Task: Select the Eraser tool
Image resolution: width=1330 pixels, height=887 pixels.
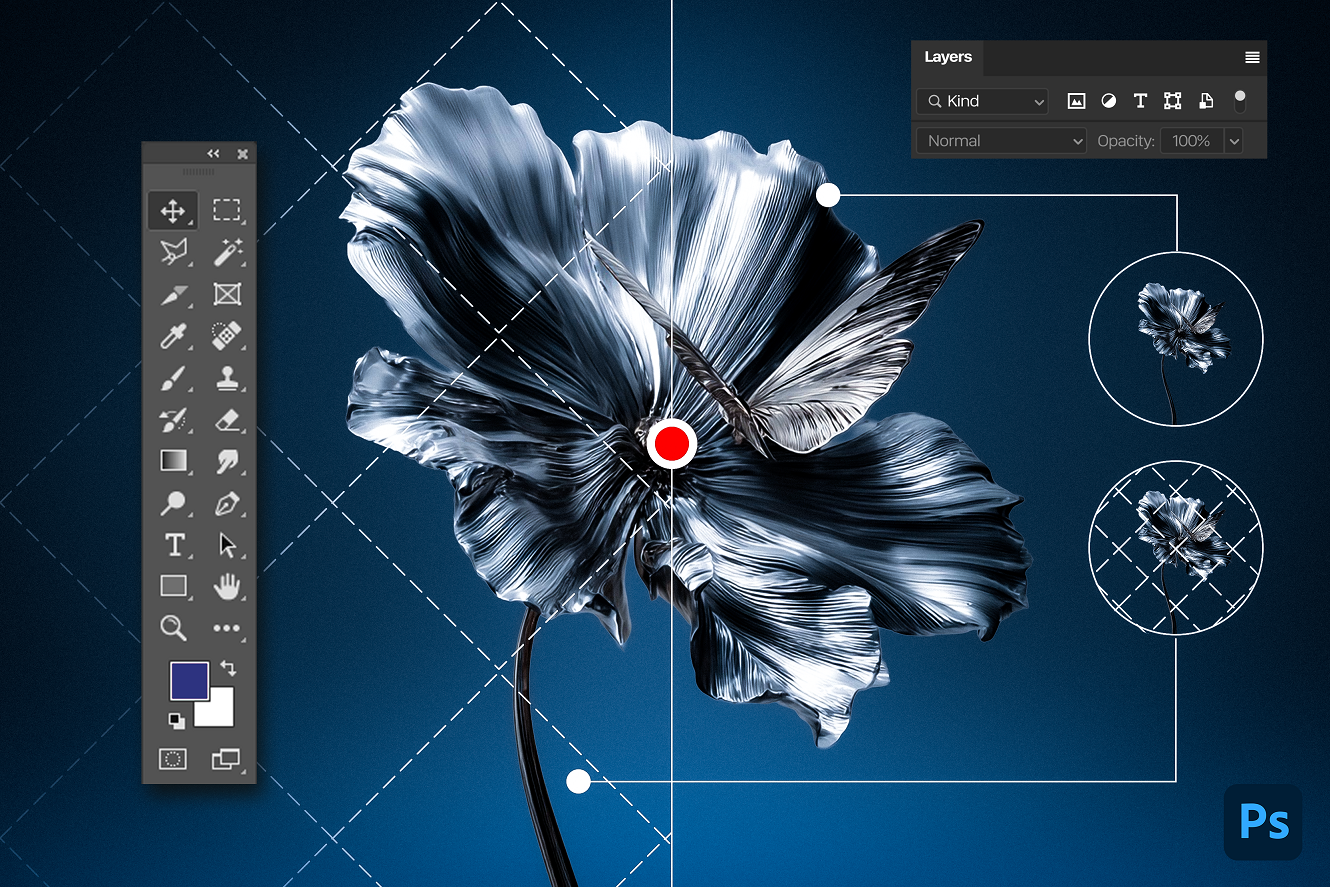Action: click(228, 420)
